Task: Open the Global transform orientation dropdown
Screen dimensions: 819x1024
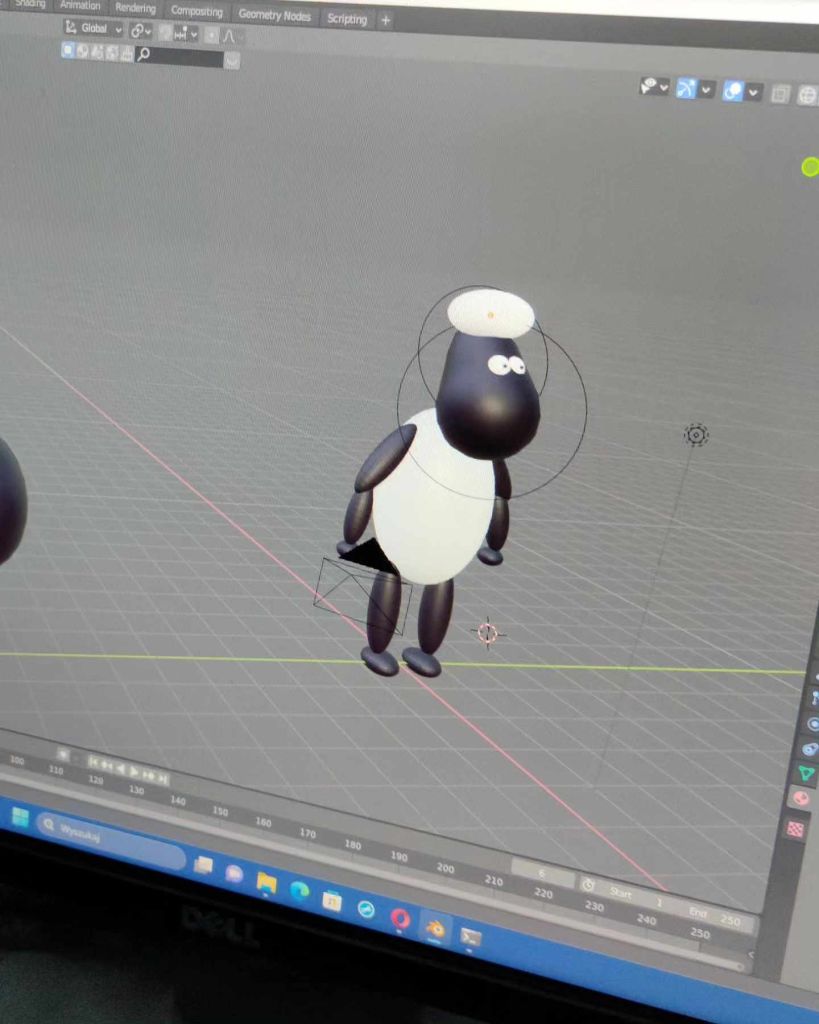Action: pyautogui.click(x=93, y=28)
